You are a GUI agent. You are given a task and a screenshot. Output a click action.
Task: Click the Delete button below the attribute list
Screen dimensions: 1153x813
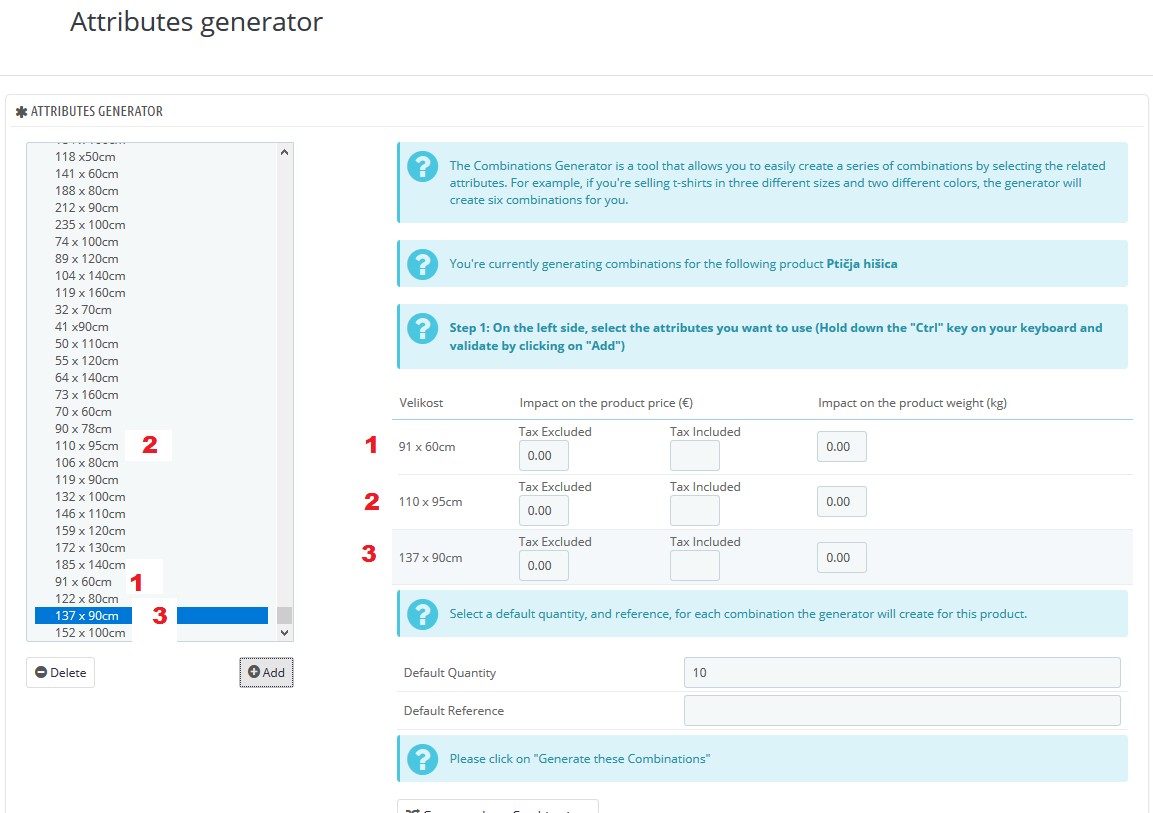coord(60,672)
